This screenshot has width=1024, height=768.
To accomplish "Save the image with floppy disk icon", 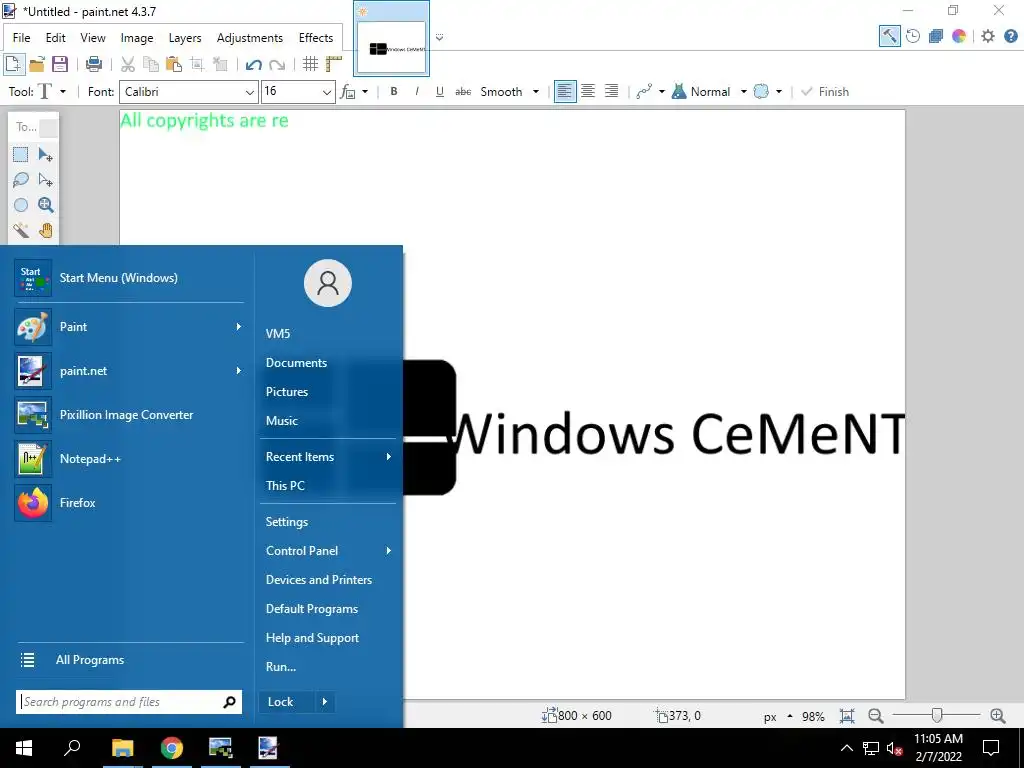I will coord(60,63).
